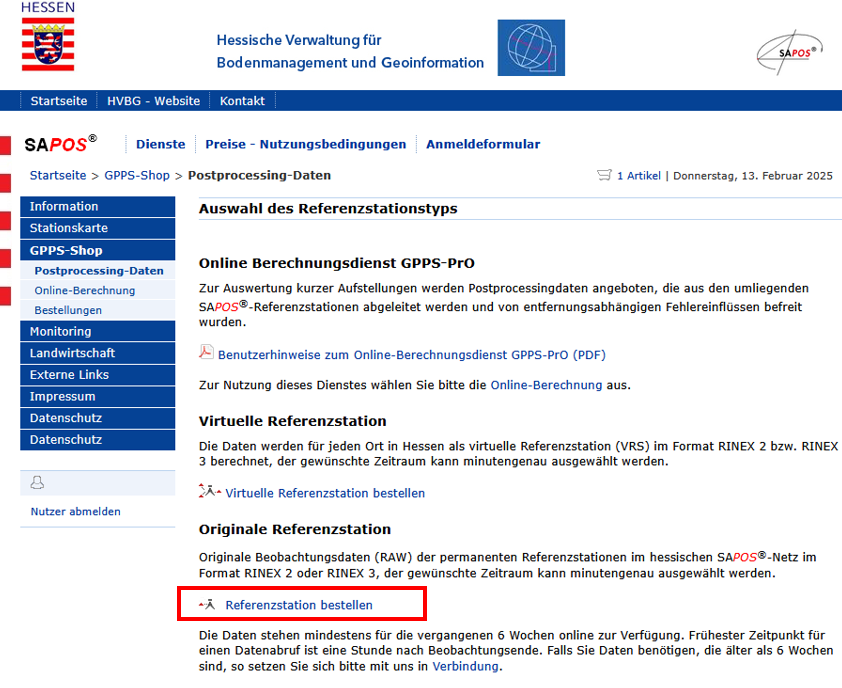Click Postprocessing-Daten in the breadcrumb
The width and height of the screenshot is (842, 688).
click(x=259, y=176)
